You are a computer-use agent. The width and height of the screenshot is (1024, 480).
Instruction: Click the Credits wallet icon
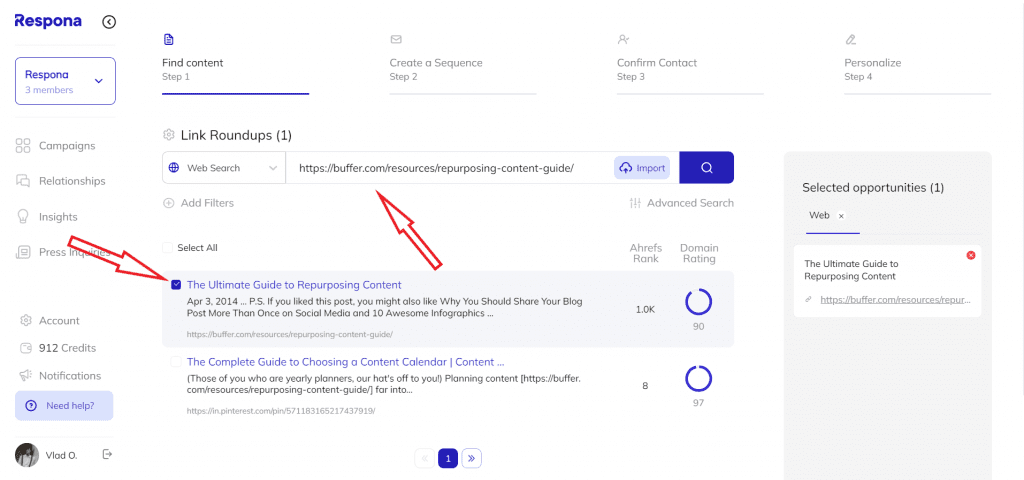point(25,348)
